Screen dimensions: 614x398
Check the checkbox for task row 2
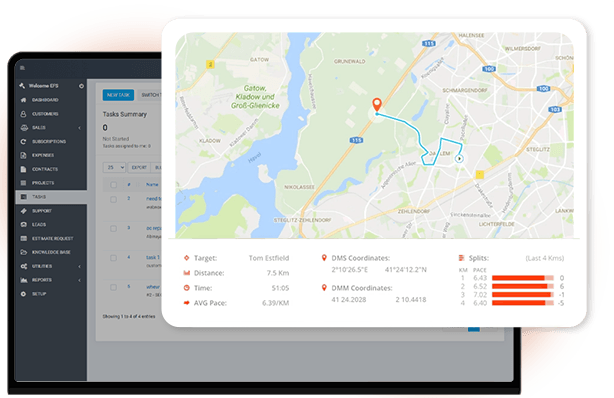point(113,199)
